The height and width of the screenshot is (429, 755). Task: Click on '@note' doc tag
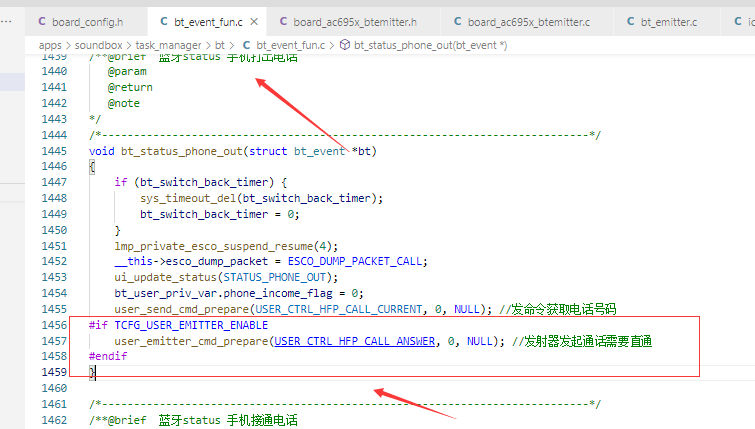124,104
